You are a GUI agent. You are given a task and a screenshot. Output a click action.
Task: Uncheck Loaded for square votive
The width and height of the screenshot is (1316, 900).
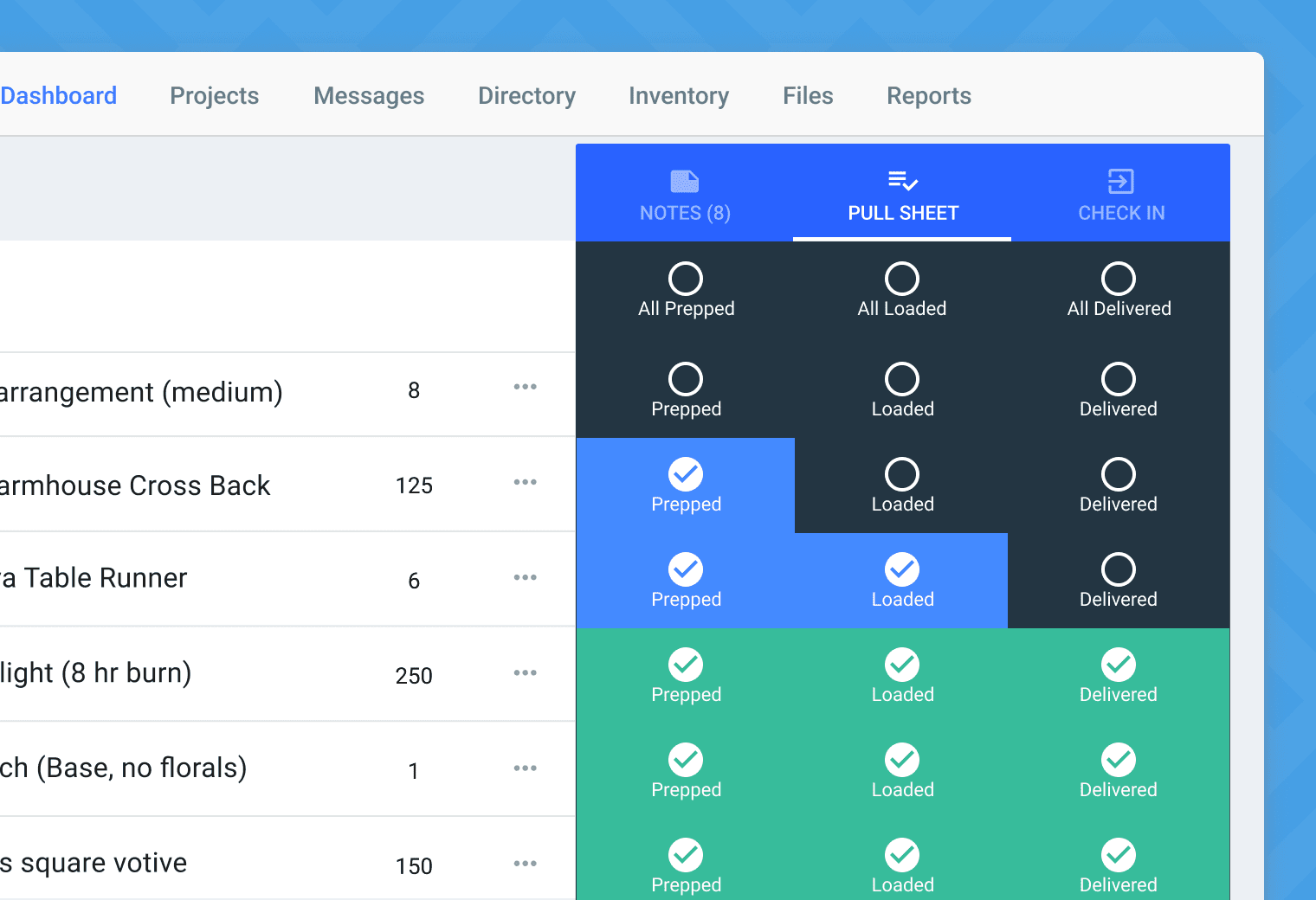click(x=902, y=855)
